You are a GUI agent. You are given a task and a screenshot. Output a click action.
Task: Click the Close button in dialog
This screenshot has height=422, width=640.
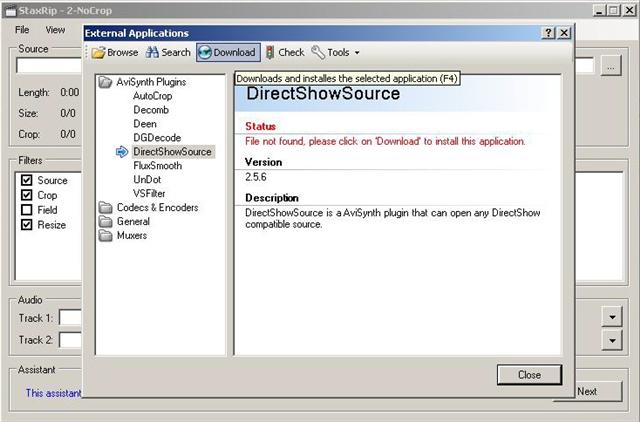click(529, 375)
